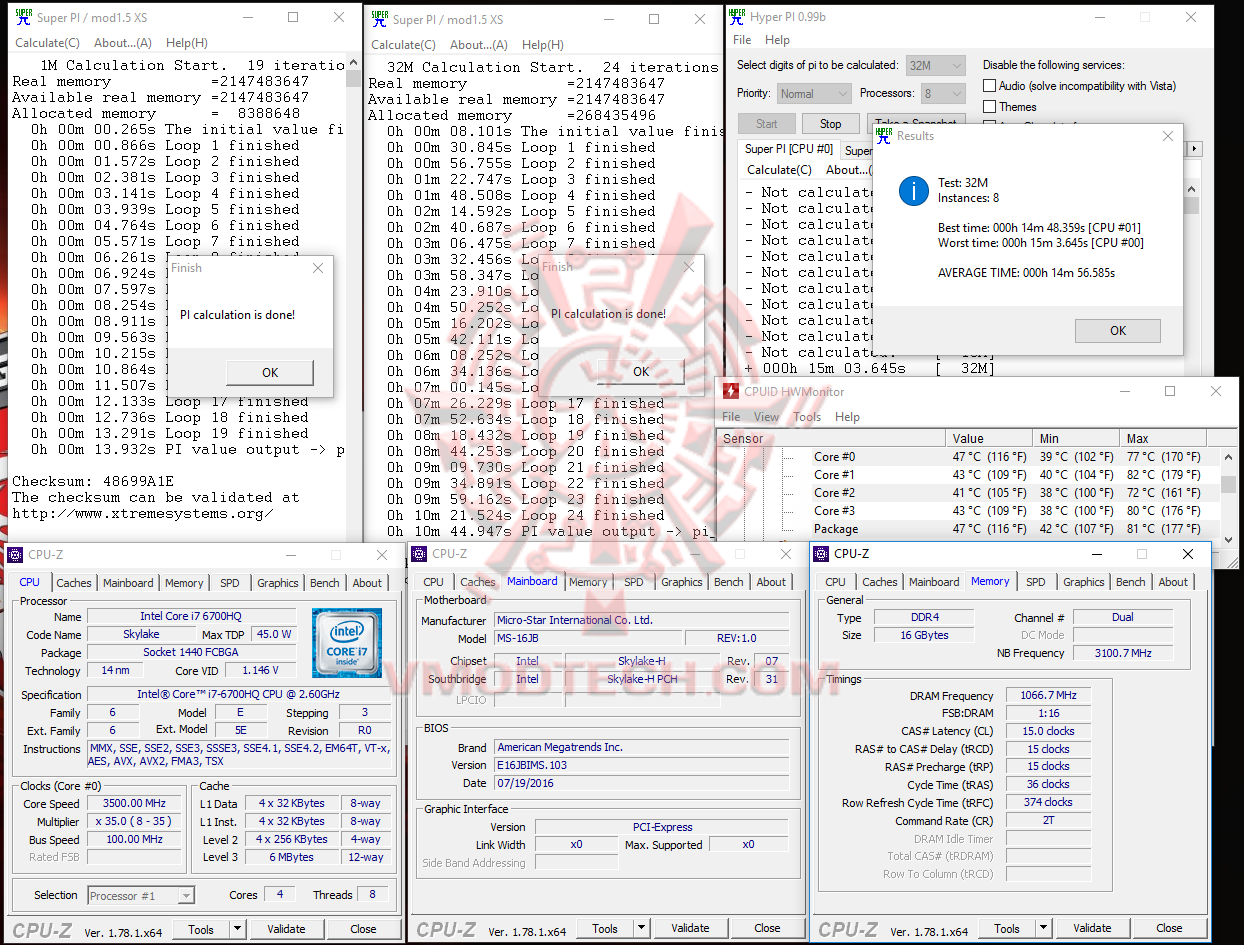1244x945 pixels.
Task: Open Calculate(C) menu in the 1M Super PI window
Action: (x=47, y=43)
